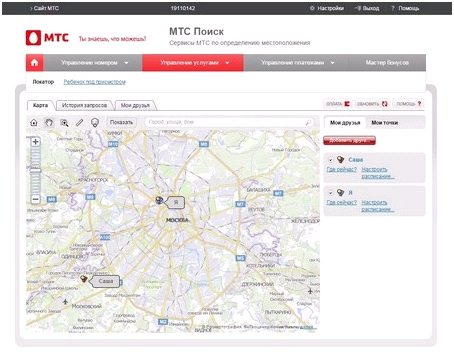Click the red Добавить друга button
Screen dimensions: 454x361
click(x=349, y=140)
